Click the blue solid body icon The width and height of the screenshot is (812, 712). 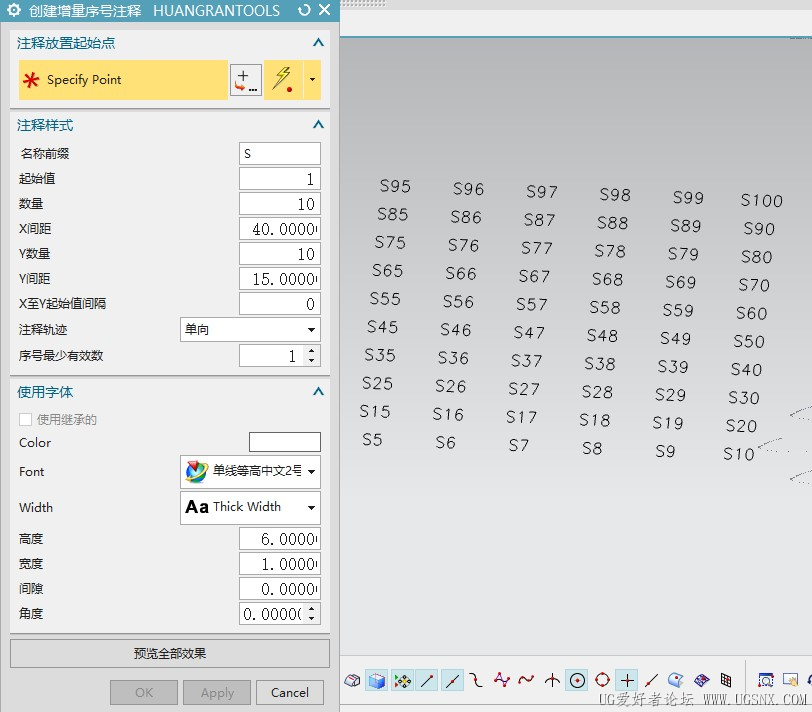377,680
